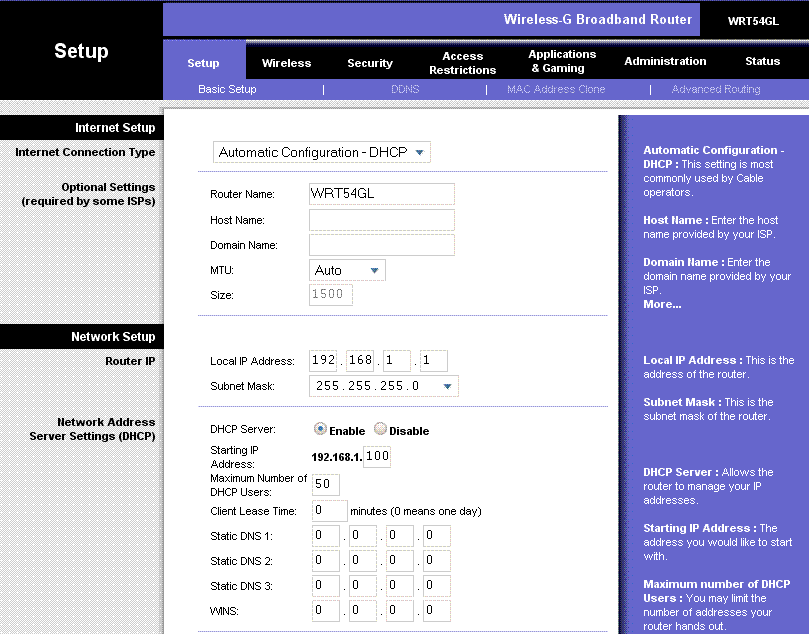The width and height of the screenshot is (809, 634).
Task: Expand the MTU Auto dropdown
Action: [x=347, y=270]
